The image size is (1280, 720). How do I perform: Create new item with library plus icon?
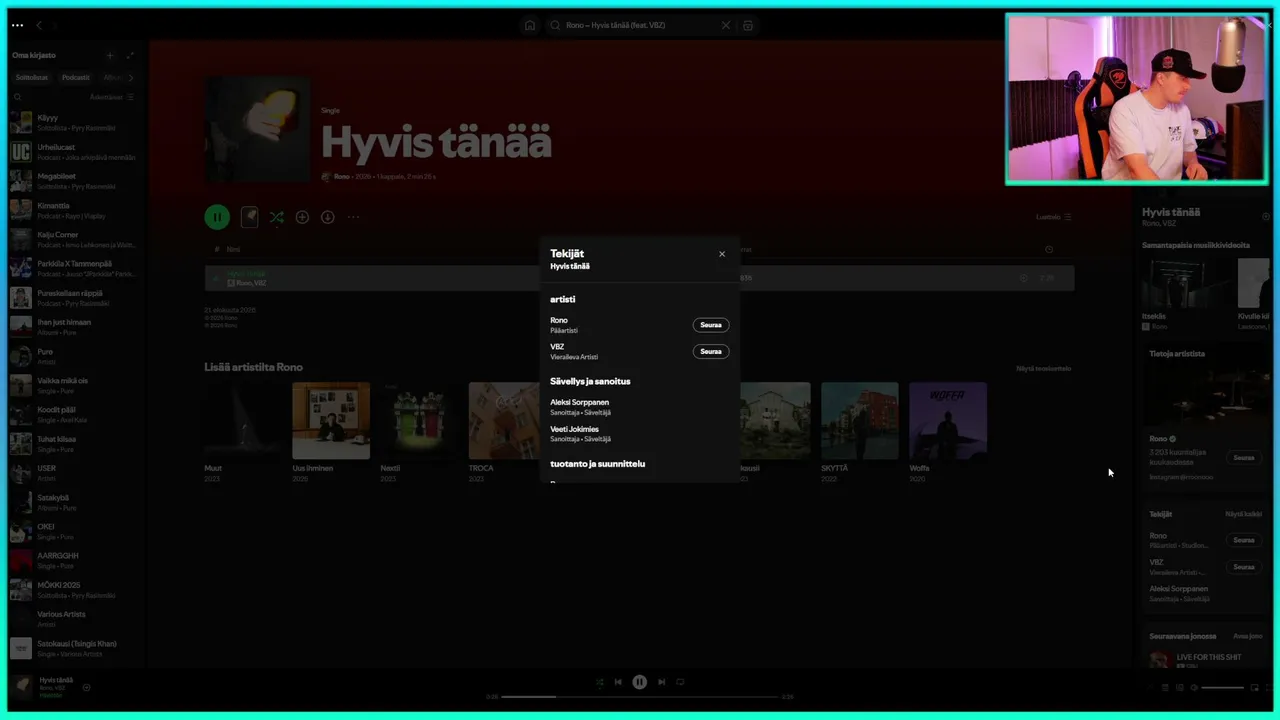pos(110,55)
